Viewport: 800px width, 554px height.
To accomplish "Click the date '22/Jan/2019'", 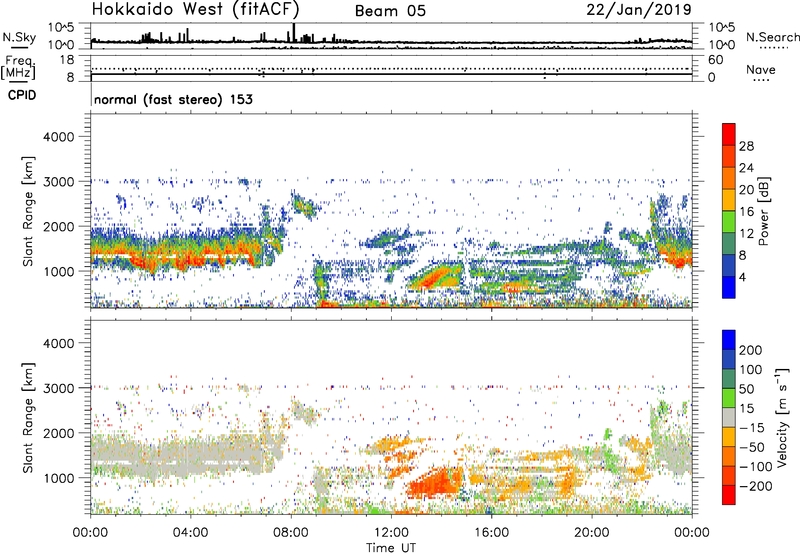I will [x=639, y=10].
